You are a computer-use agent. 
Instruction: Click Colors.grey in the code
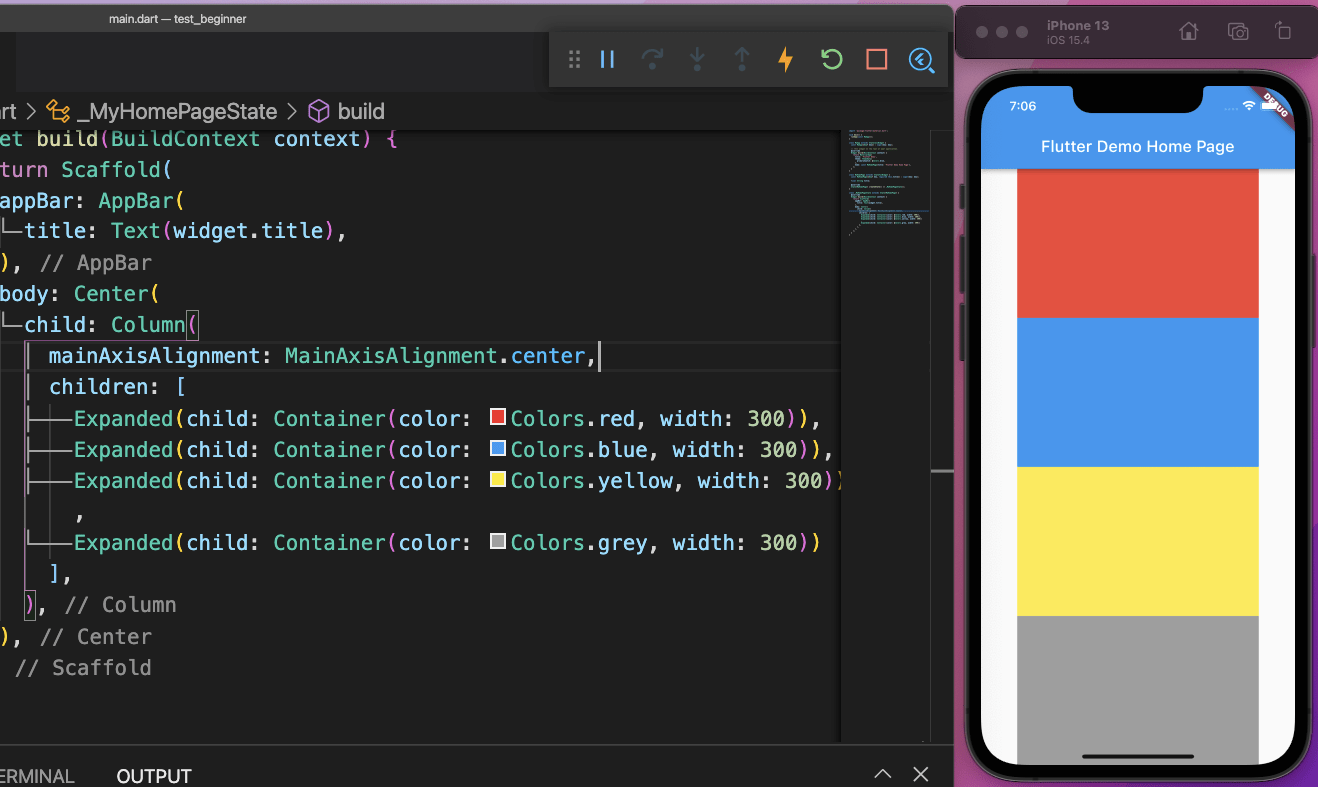click(x=578, y=542)
